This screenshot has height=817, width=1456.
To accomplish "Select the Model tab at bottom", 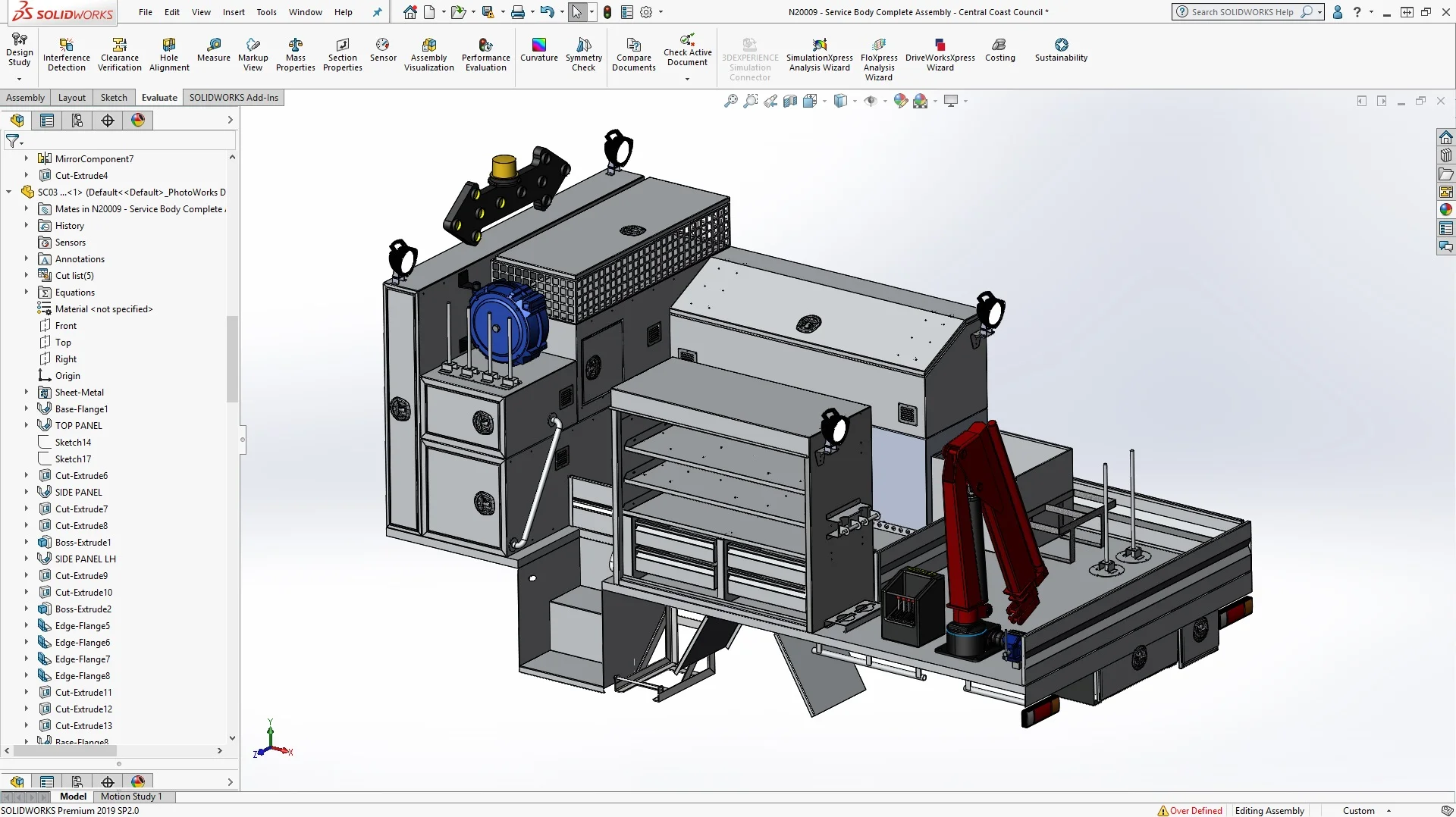I will [73, 797].
